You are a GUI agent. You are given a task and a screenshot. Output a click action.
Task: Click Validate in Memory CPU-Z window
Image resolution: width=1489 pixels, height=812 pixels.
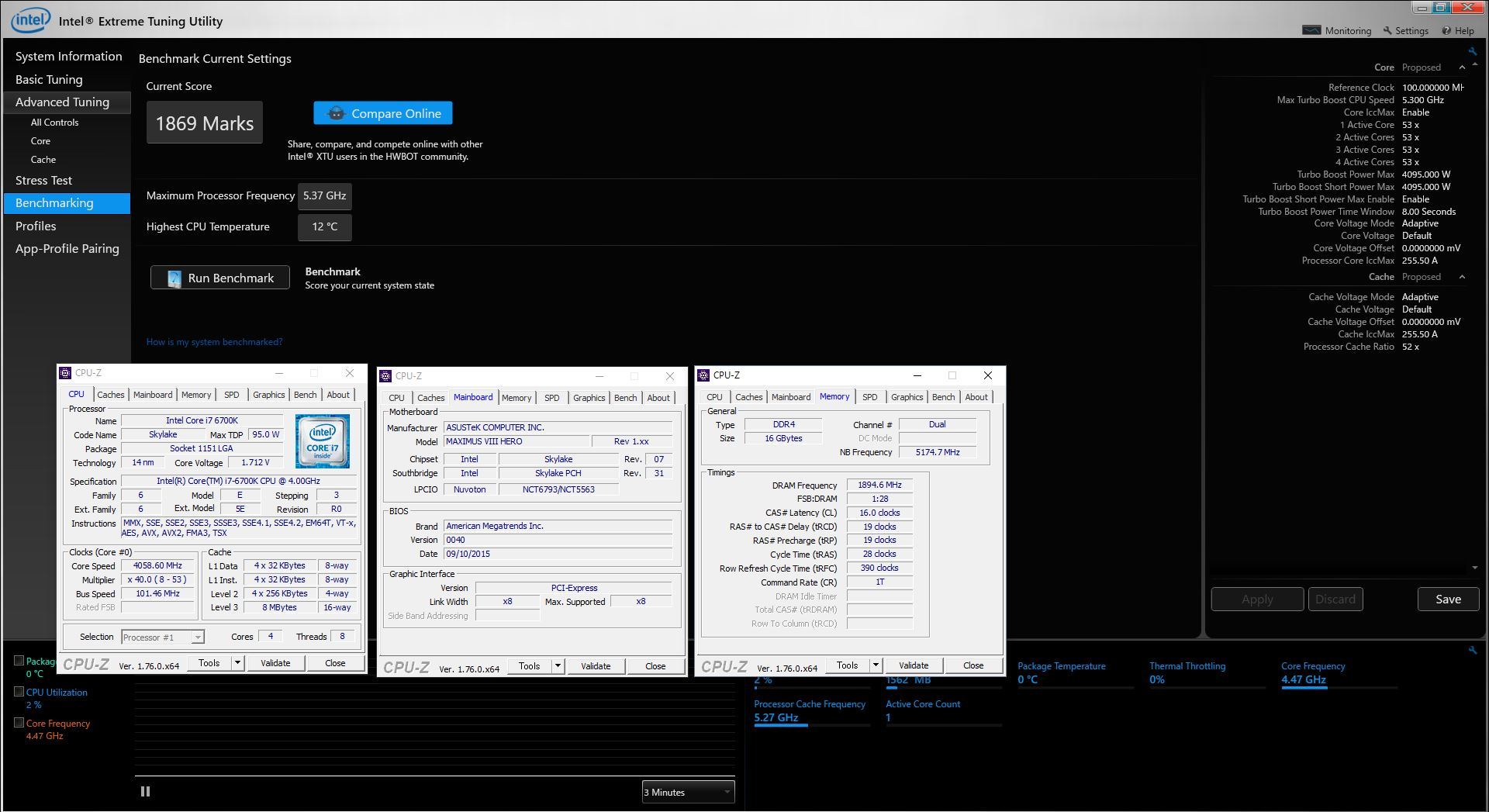914,665
